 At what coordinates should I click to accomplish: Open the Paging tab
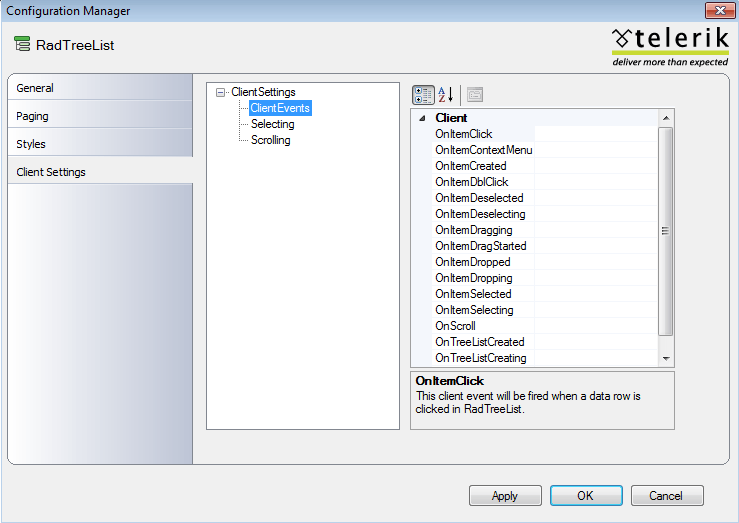(x=100, y=116)
